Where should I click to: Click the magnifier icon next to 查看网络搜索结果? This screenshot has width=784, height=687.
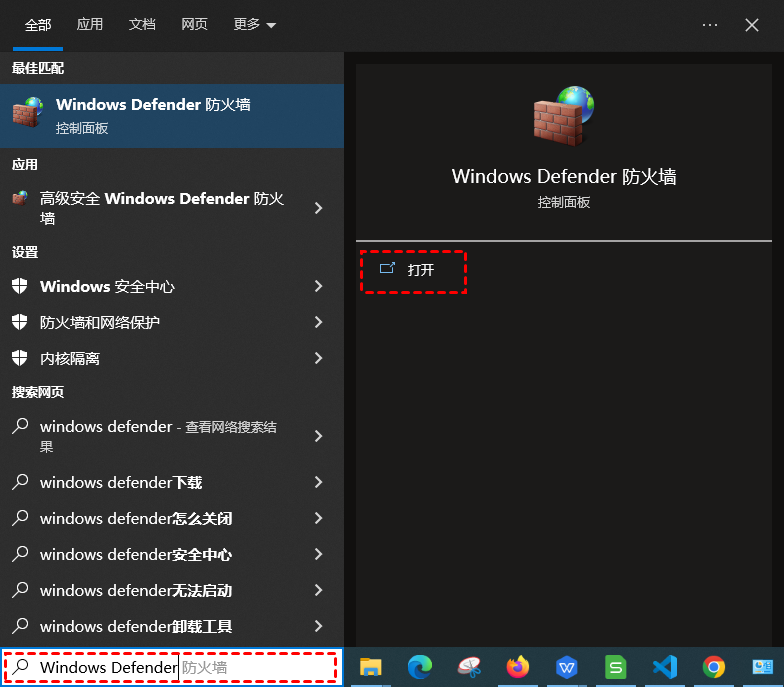tap(20, 426)
